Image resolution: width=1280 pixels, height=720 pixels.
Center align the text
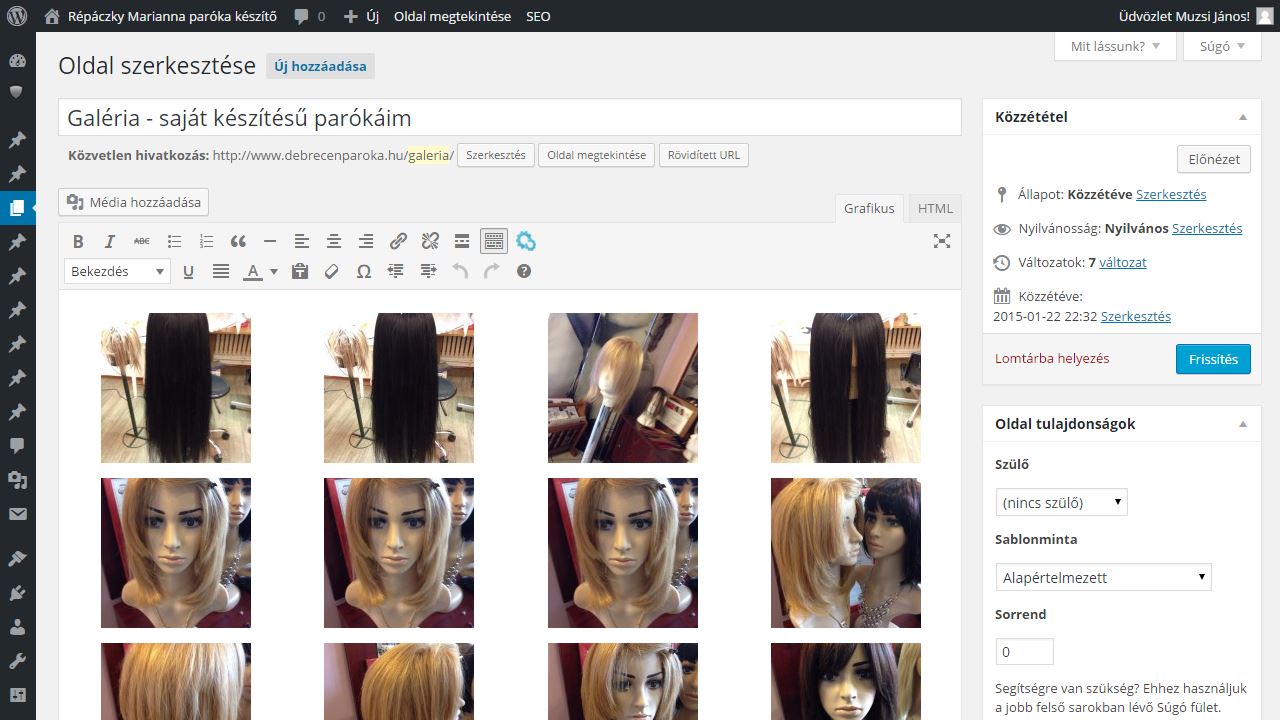pos(334,241)
